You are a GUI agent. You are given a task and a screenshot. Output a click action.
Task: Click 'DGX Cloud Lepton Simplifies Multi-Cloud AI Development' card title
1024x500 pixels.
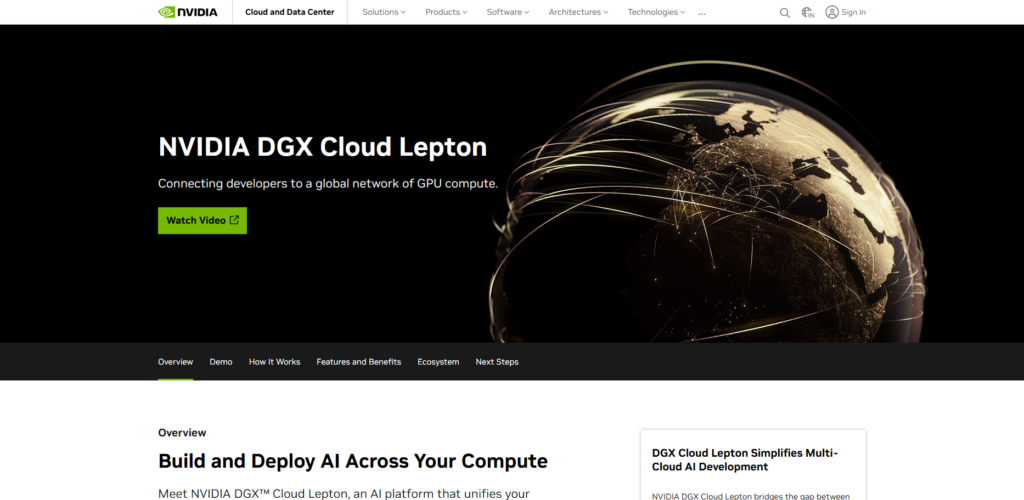[x=745, y=460]
